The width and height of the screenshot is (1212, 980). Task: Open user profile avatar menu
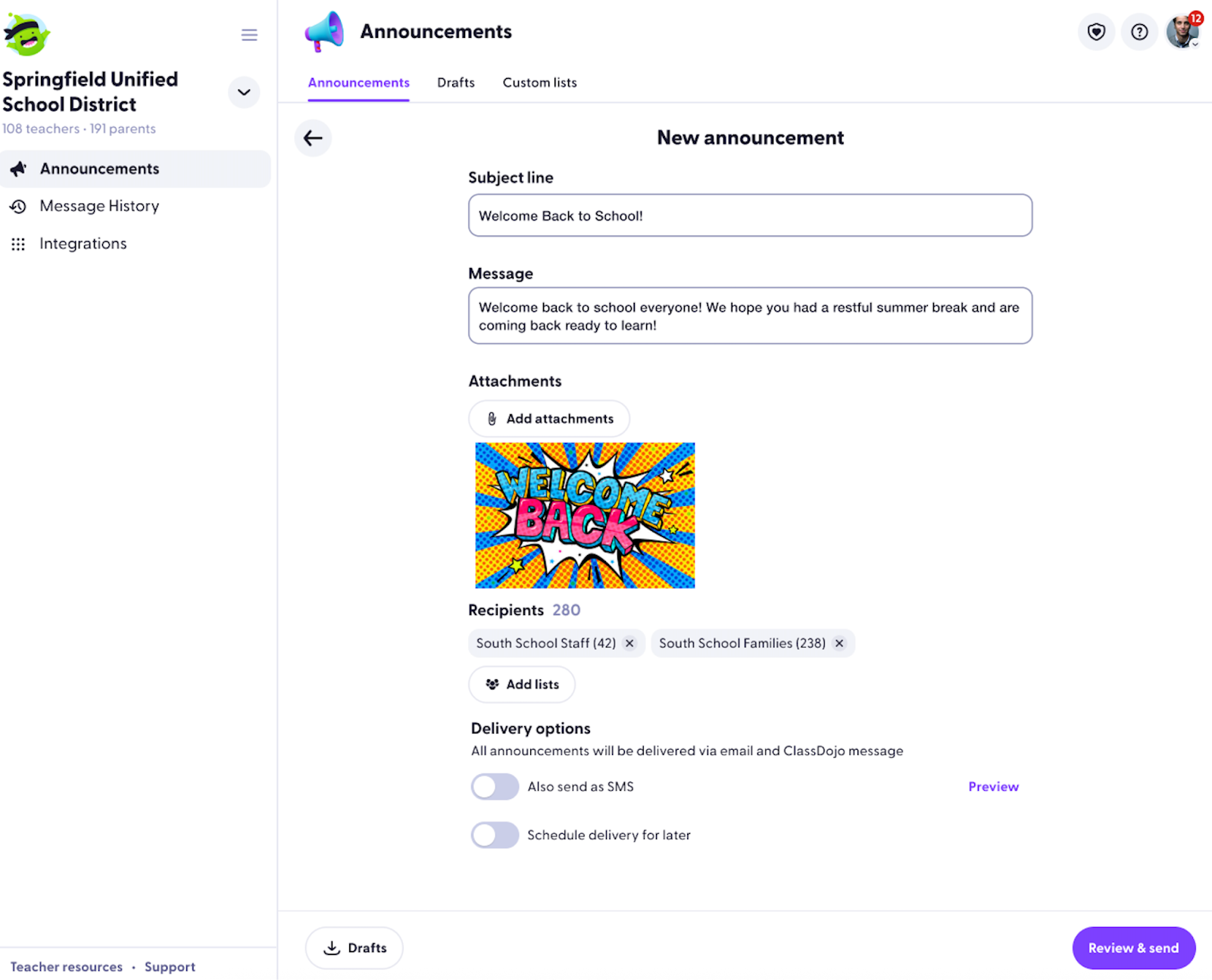(x=1182, y=32)
